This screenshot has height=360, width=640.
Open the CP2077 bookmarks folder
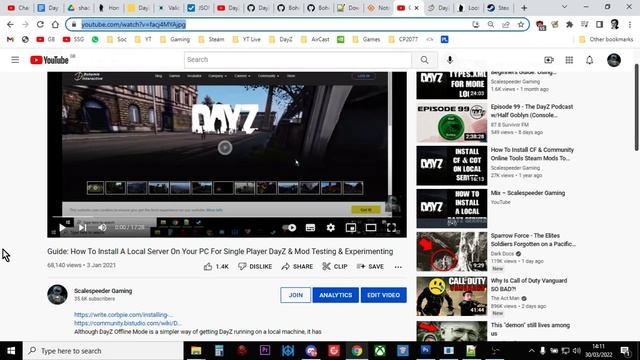click(x=403, y=40)
